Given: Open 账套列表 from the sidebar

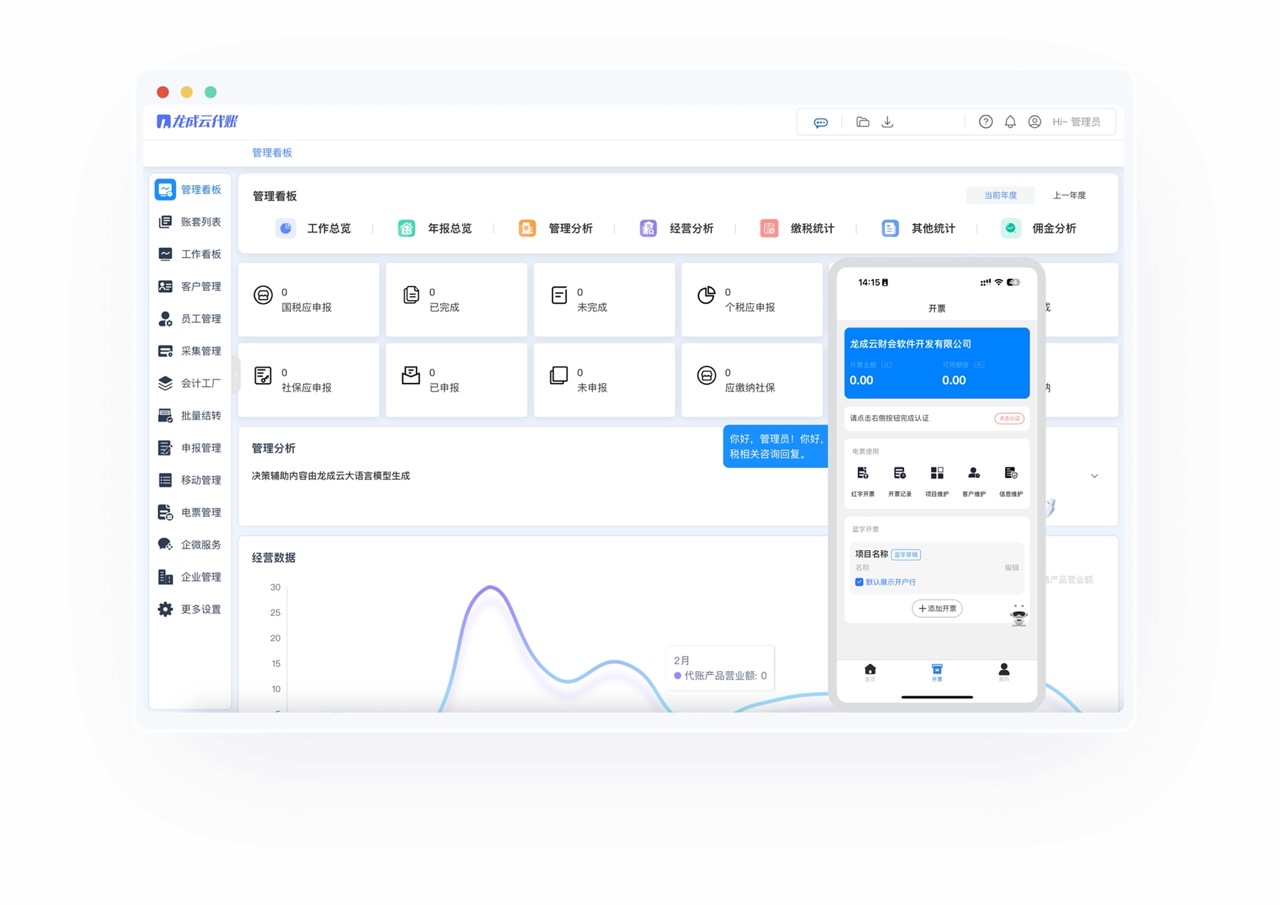Looking at the screenshot, I should point(190,222).
